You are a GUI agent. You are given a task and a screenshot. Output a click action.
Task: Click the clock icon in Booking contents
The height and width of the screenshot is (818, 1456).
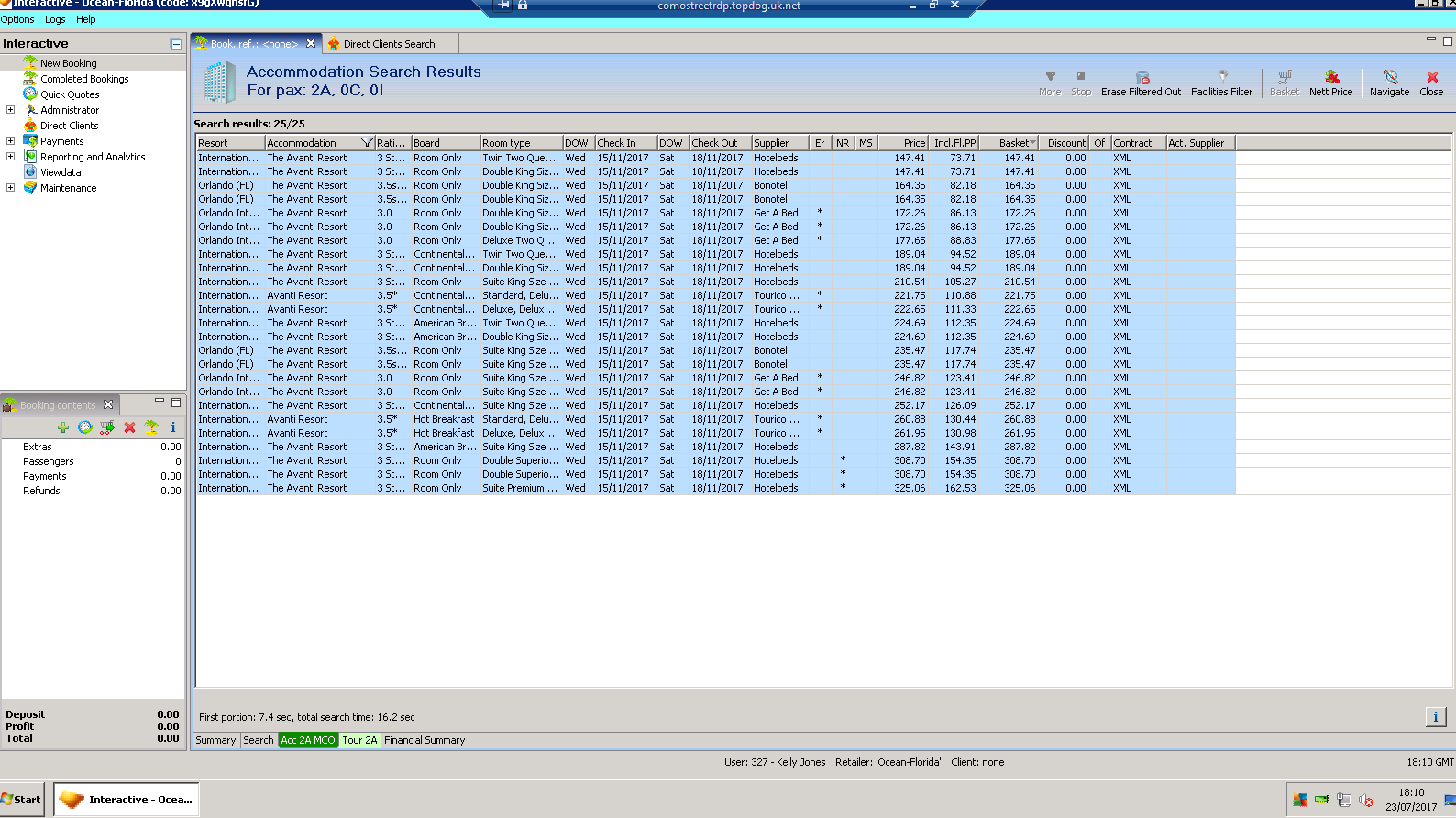[x=85, y=427]
